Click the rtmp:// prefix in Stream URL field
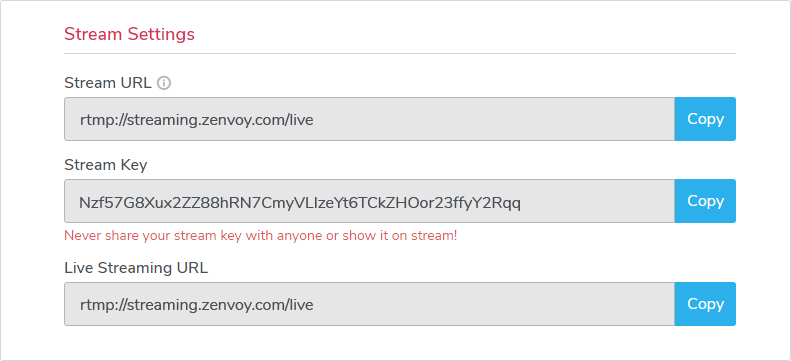 (100, 121)
